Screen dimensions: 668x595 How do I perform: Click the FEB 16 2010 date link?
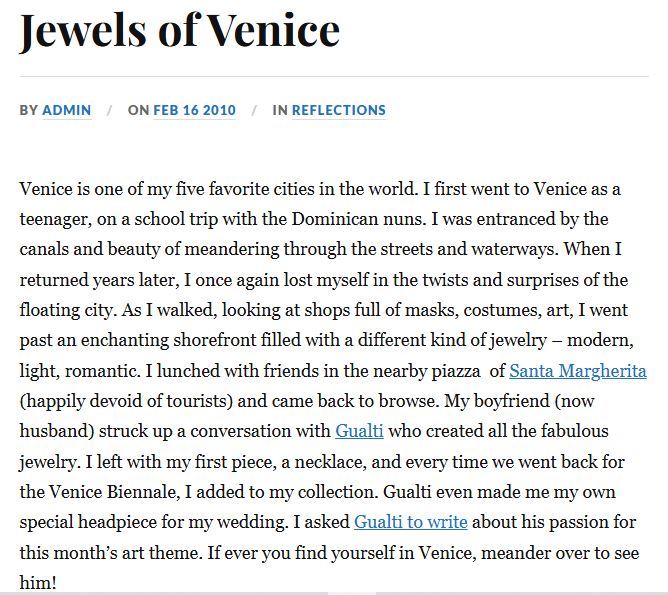194,111
